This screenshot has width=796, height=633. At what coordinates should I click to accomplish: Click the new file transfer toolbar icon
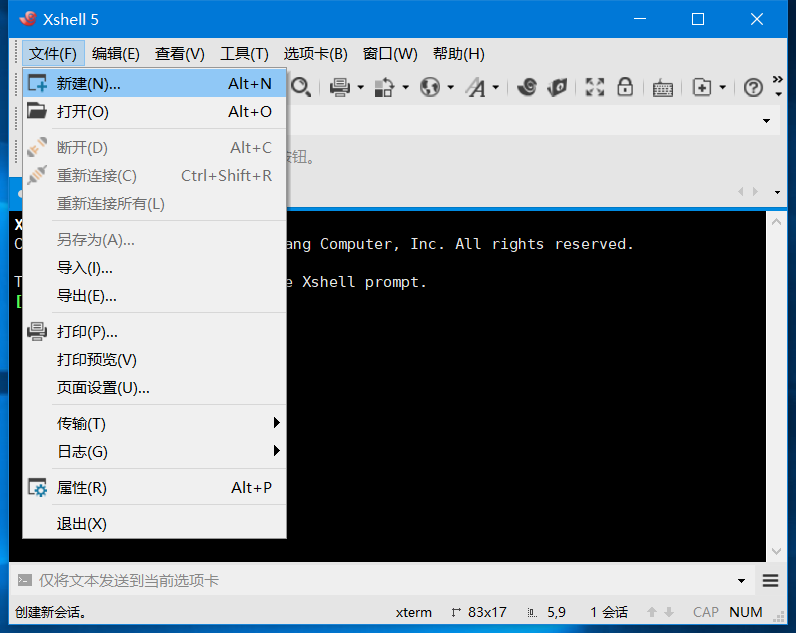tap(702, 87)
